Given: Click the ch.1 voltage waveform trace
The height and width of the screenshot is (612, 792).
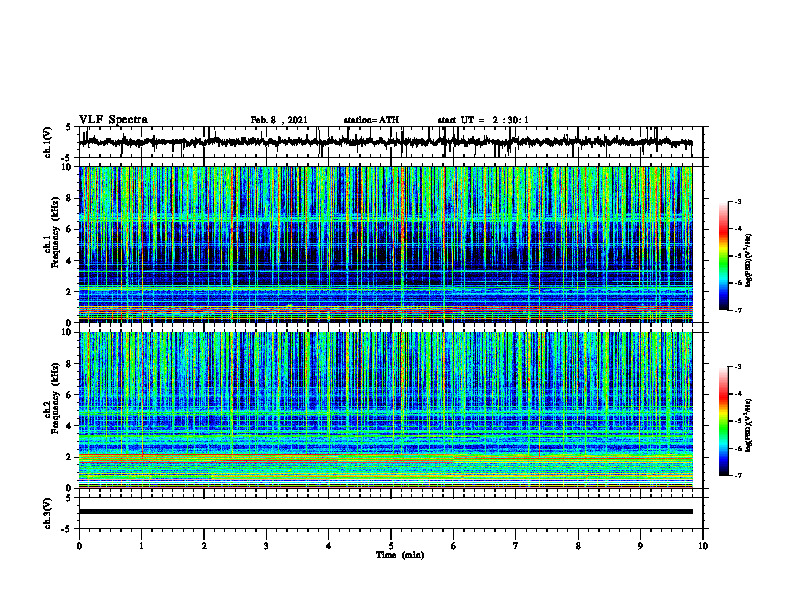Looking at the screenshot, I should coord(385,142).
